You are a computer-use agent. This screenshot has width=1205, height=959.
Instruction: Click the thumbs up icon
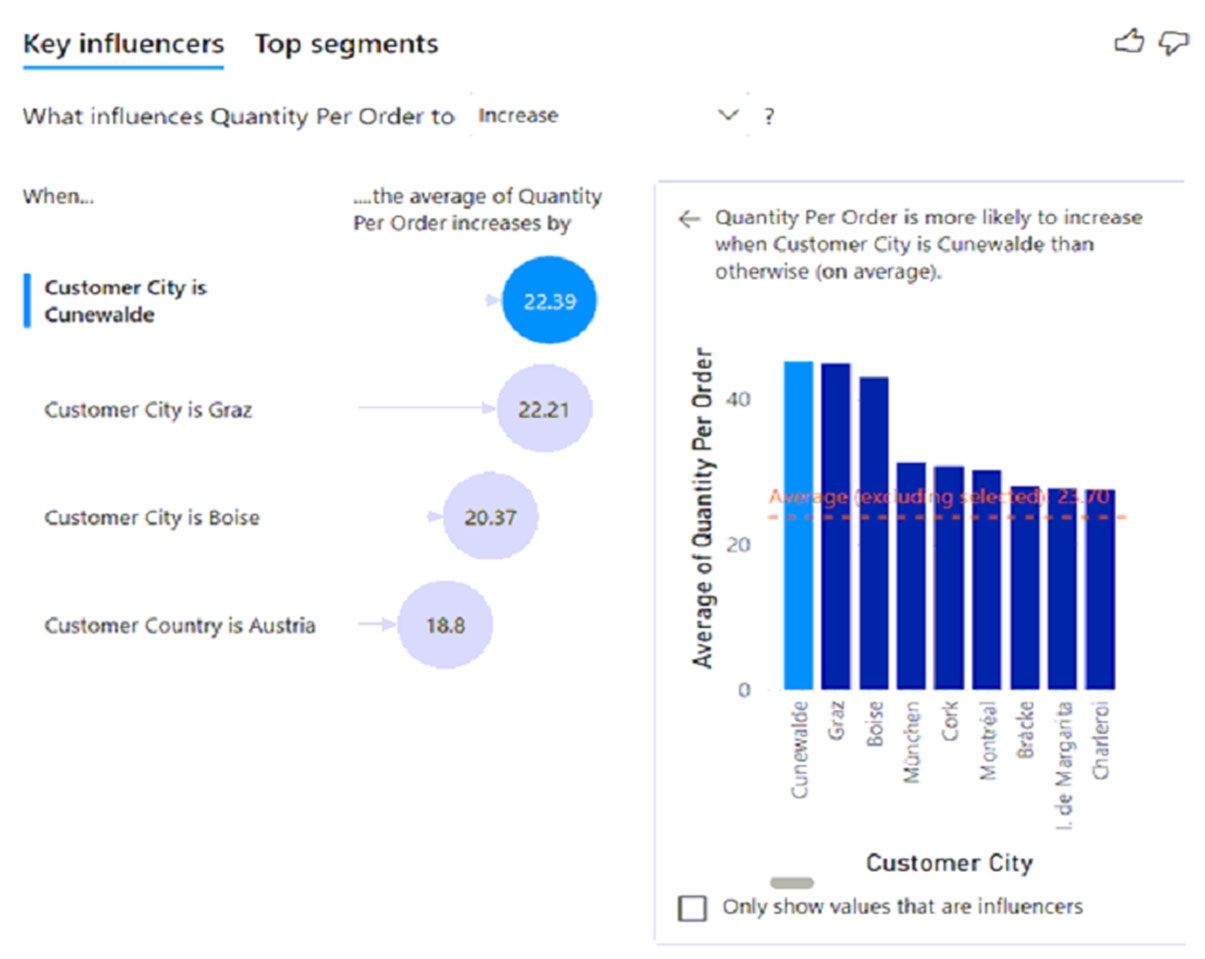[1129, 43]
